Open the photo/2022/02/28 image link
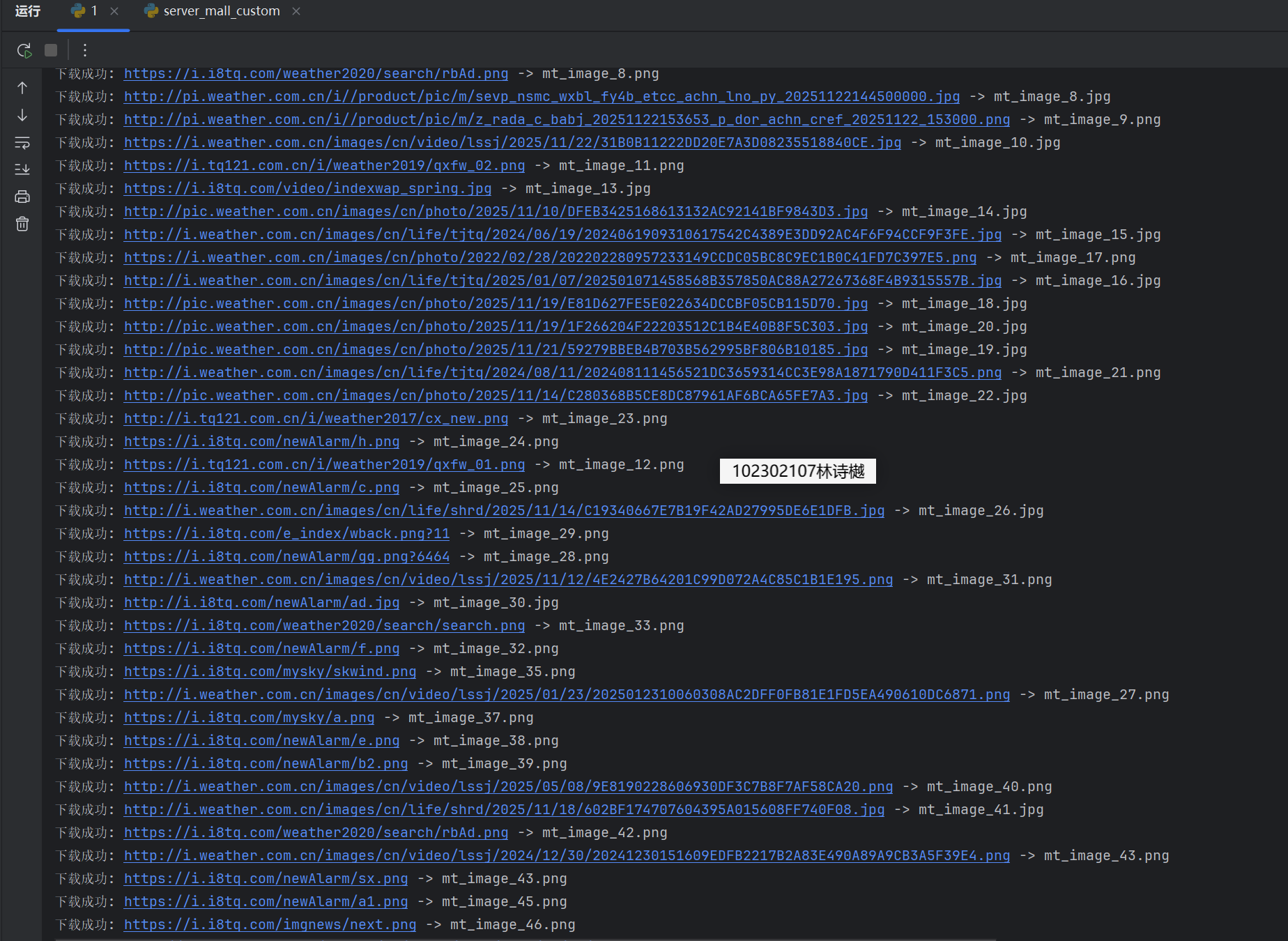 click(550, 258)
